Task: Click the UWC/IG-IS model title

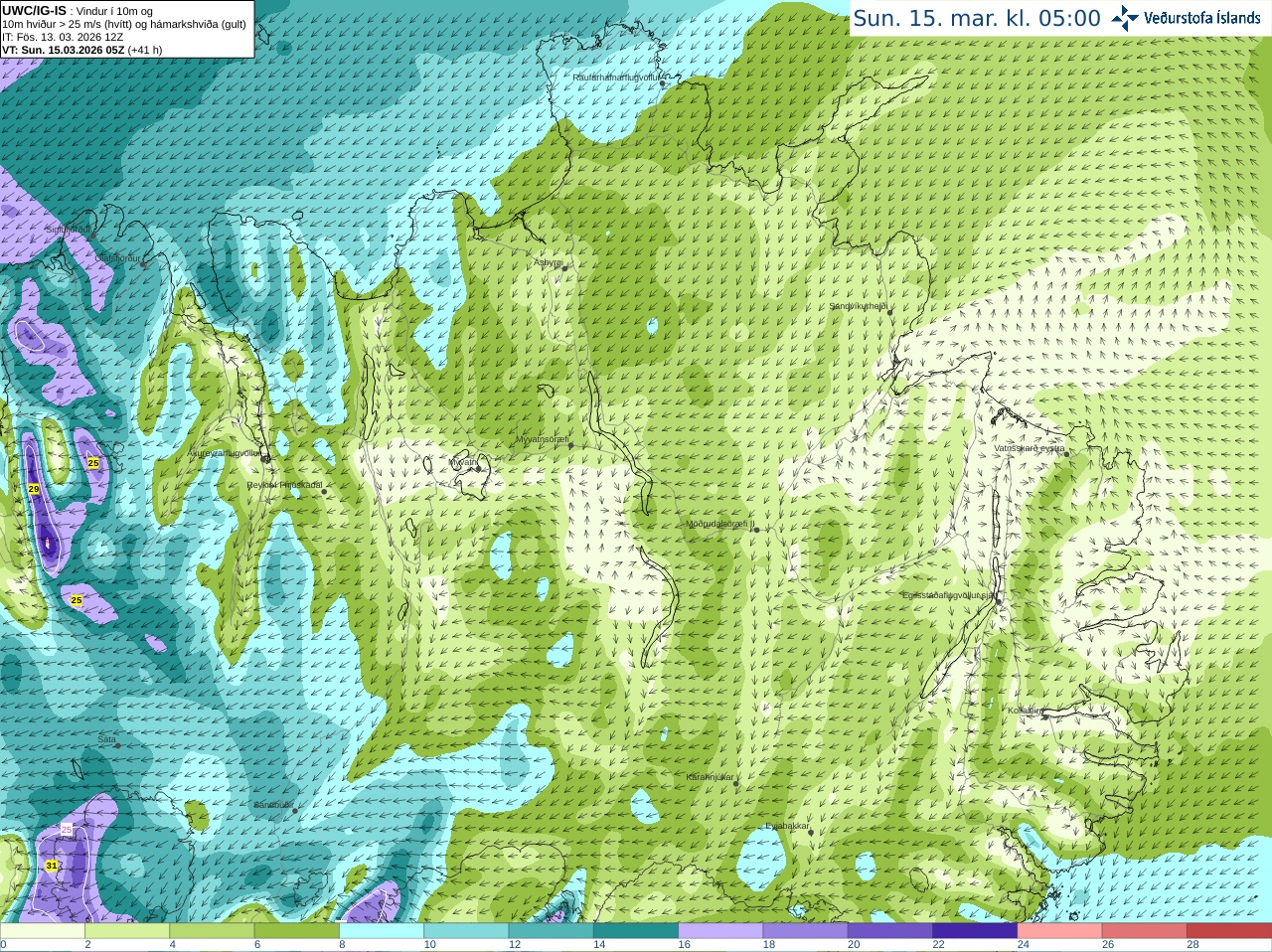Action: tap(35, 10)
